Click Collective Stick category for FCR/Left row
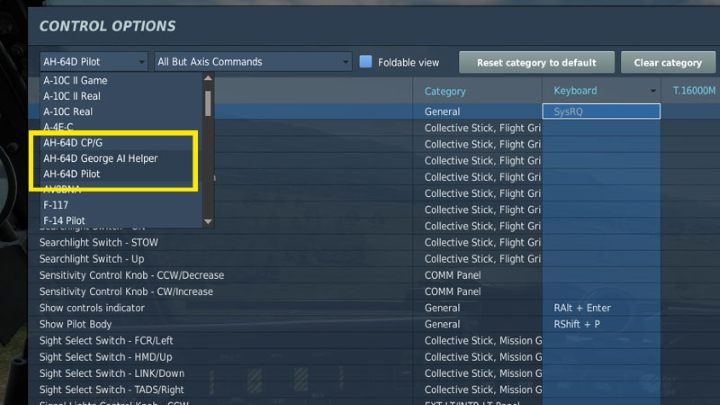This screenshot has width=720, height=405. (483, 341)
